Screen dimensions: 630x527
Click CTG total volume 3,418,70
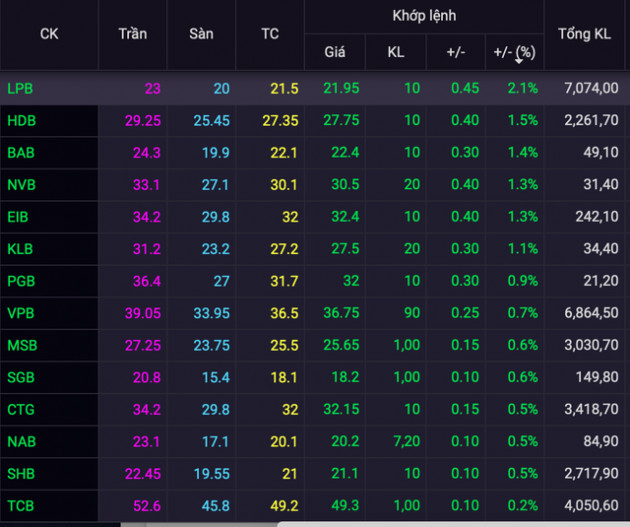[x=591, y=409]
